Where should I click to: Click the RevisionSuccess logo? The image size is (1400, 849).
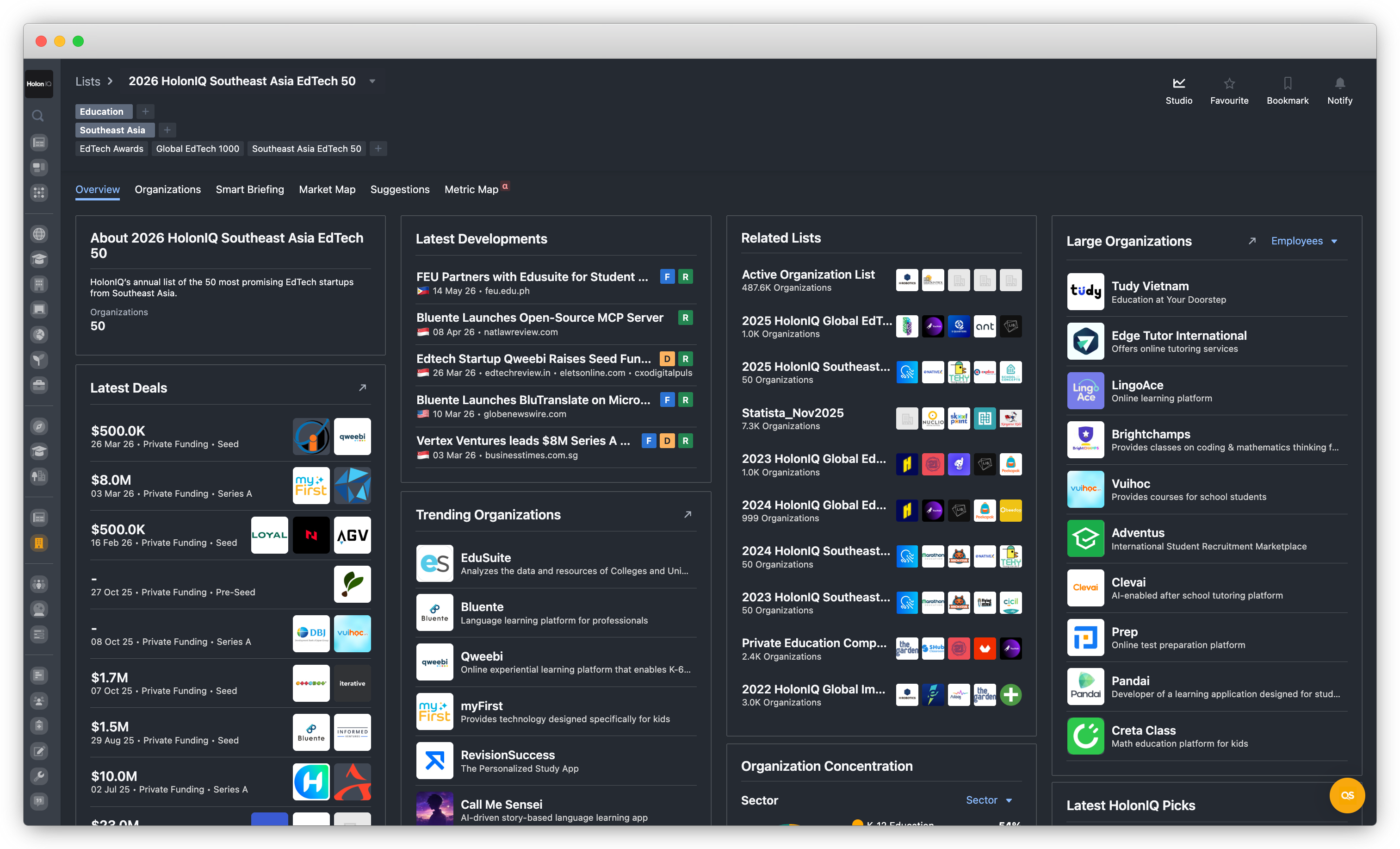(x=434, y=761)
